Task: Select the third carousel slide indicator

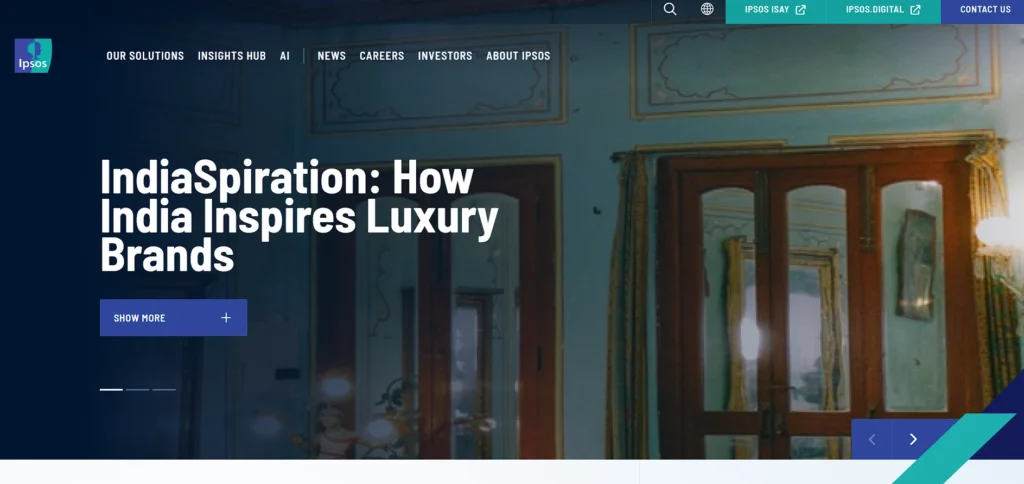Action: pos(164,389)
